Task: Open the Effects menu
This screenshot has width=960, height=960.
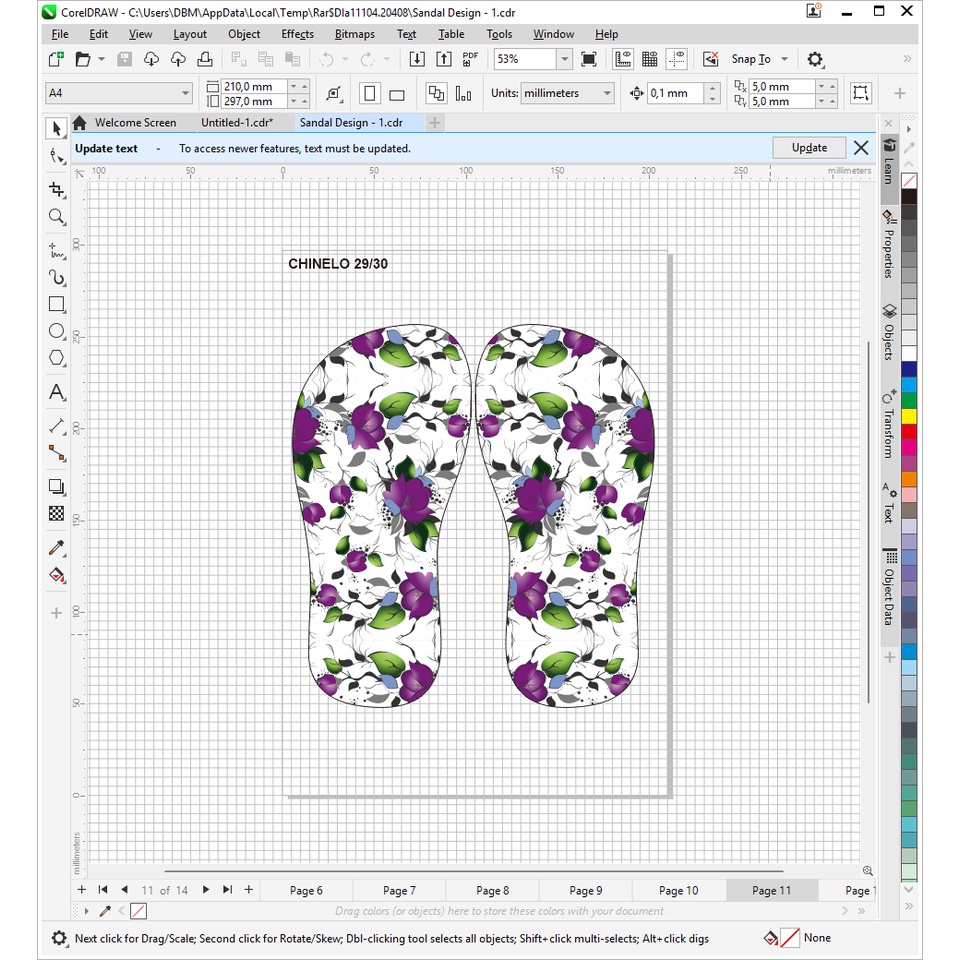Action: [297, 34]
